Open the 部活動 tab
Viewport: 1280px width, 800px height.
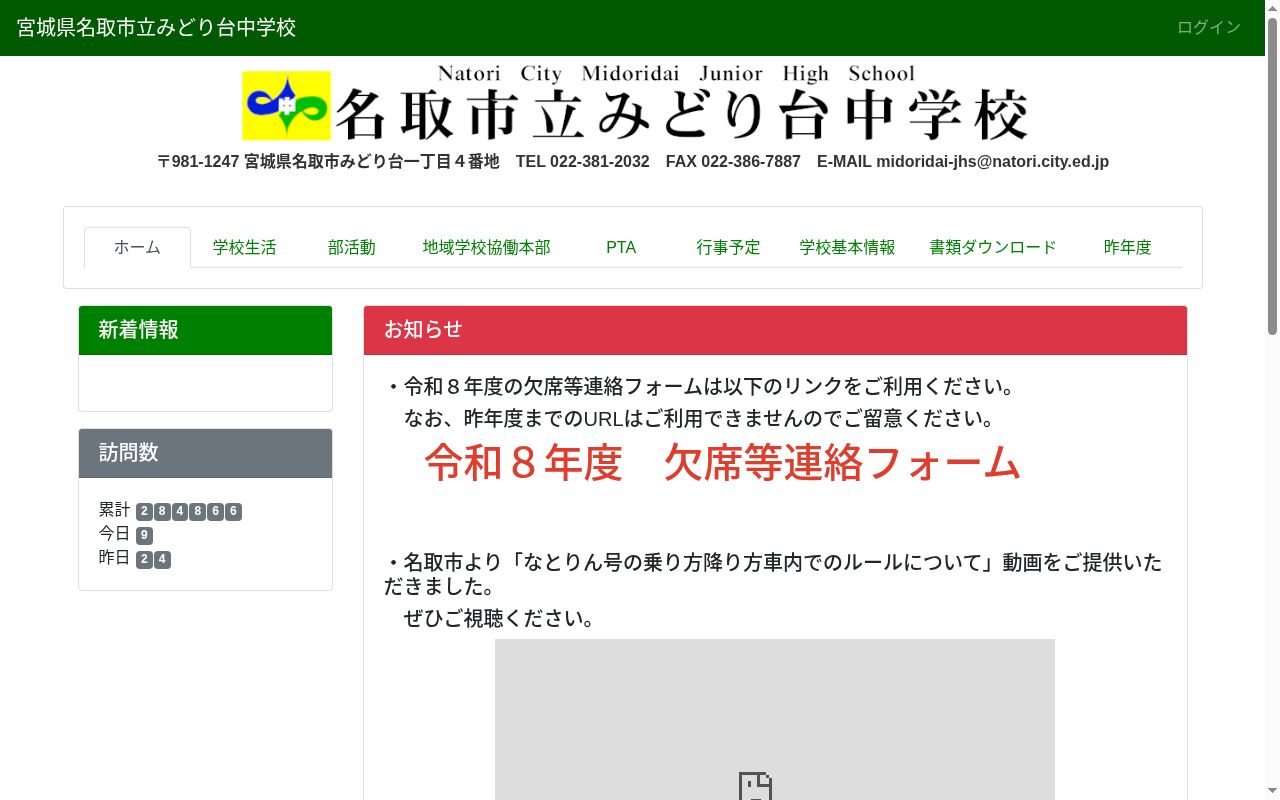352,247
